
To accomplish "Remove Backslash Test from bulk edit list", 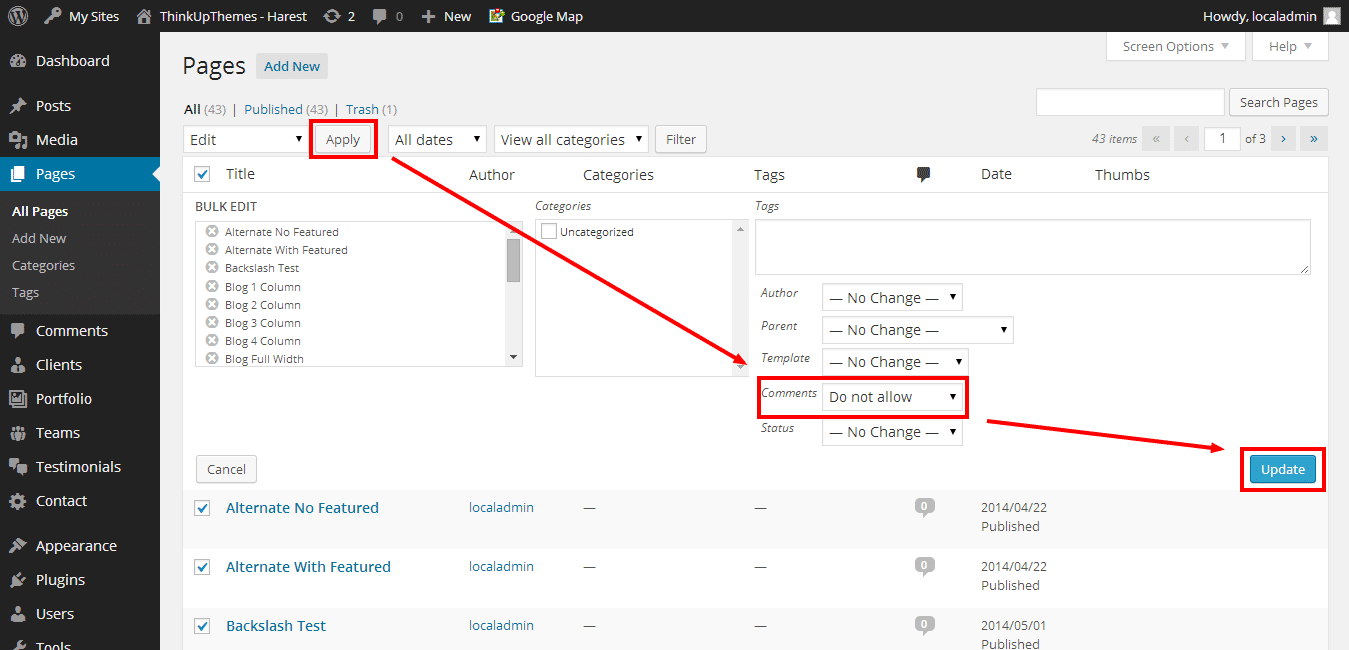I will coord(212,268).
